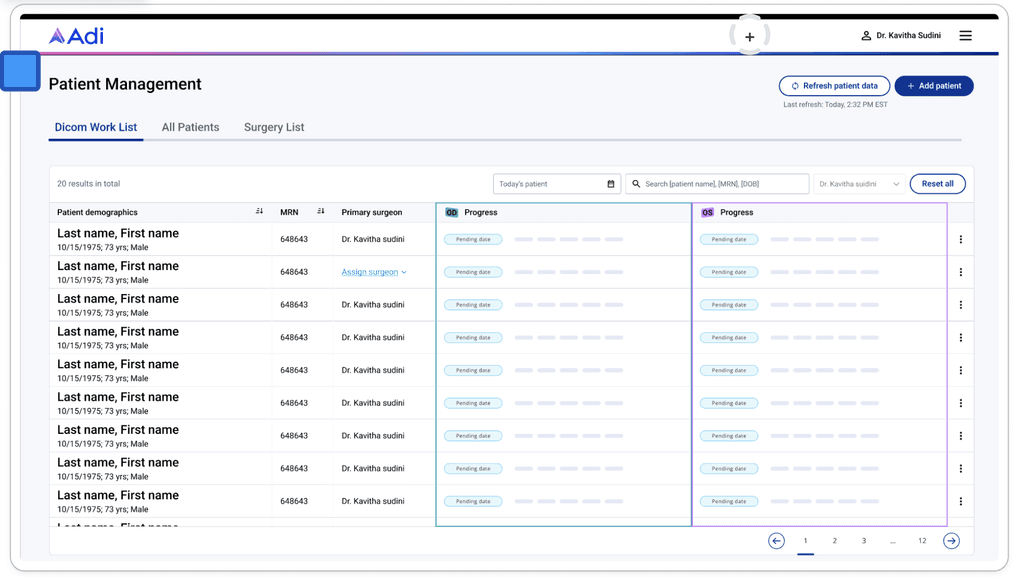The width and height of the screenshot is (1024, 583).
Task: Expand the Assign surgeon dropdown
Action: tap(374, 272)
